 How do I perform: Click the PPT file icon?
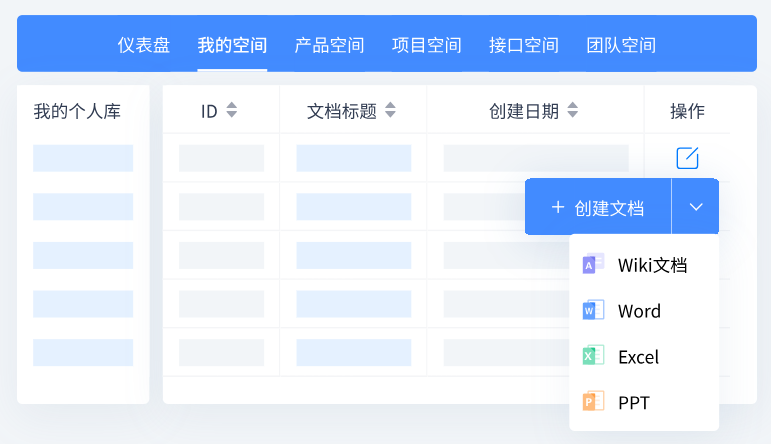pyautogui.click(x=593, y=402)
